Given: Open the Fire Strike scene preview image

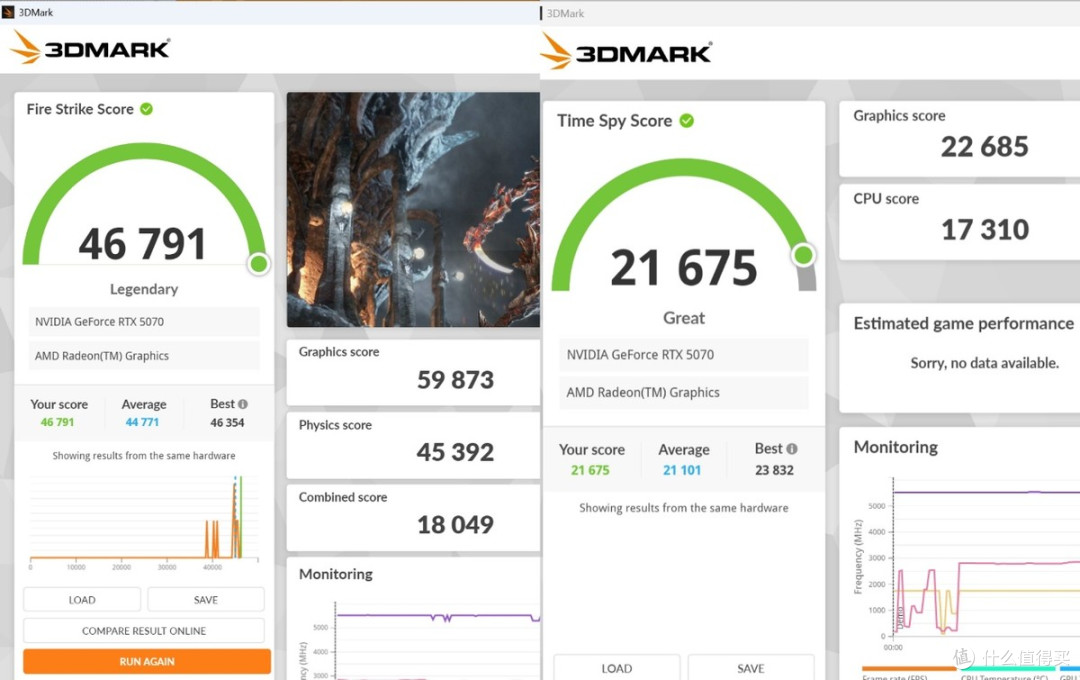Looking at the screenshot, I should pos(413,209).
